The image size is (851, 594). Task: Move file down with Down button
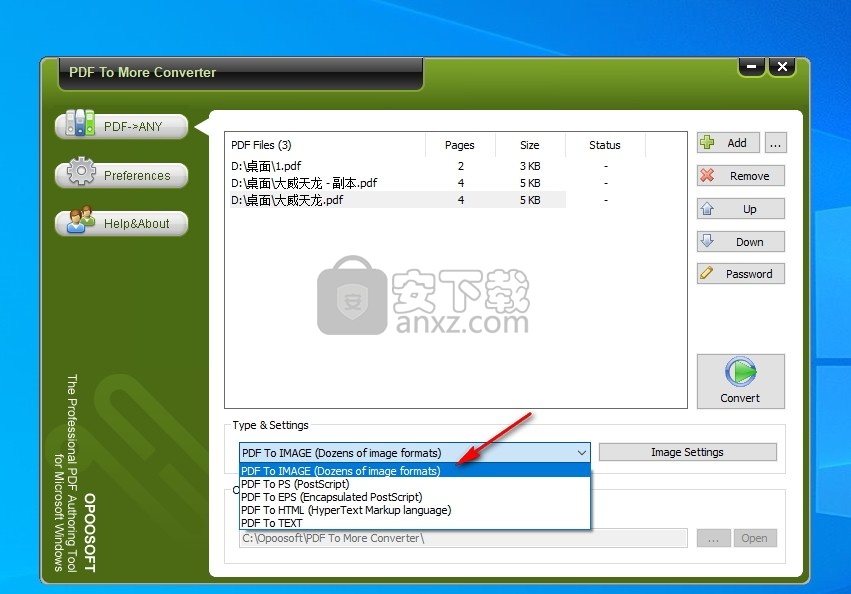(741, 242)
